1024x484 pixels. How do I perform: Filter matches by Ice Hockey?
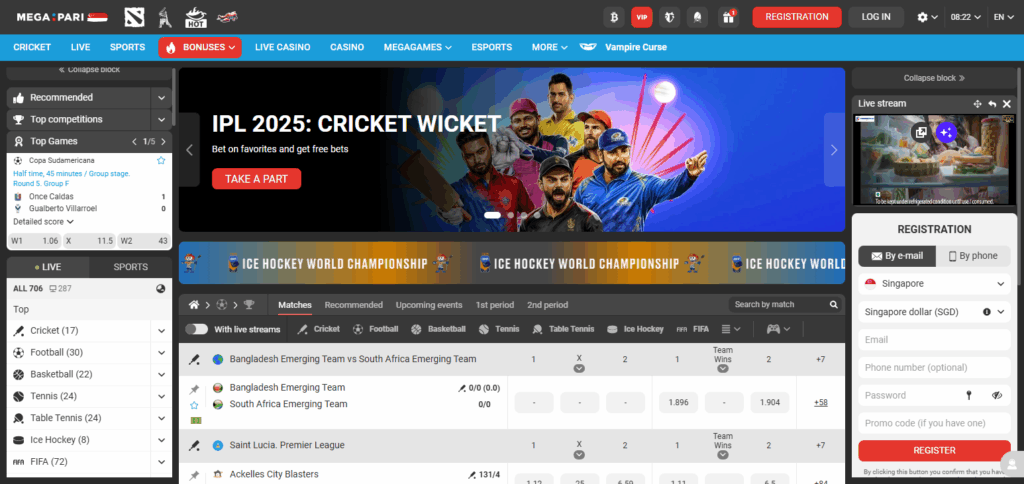pyautogui.click(x=635, y=329)
